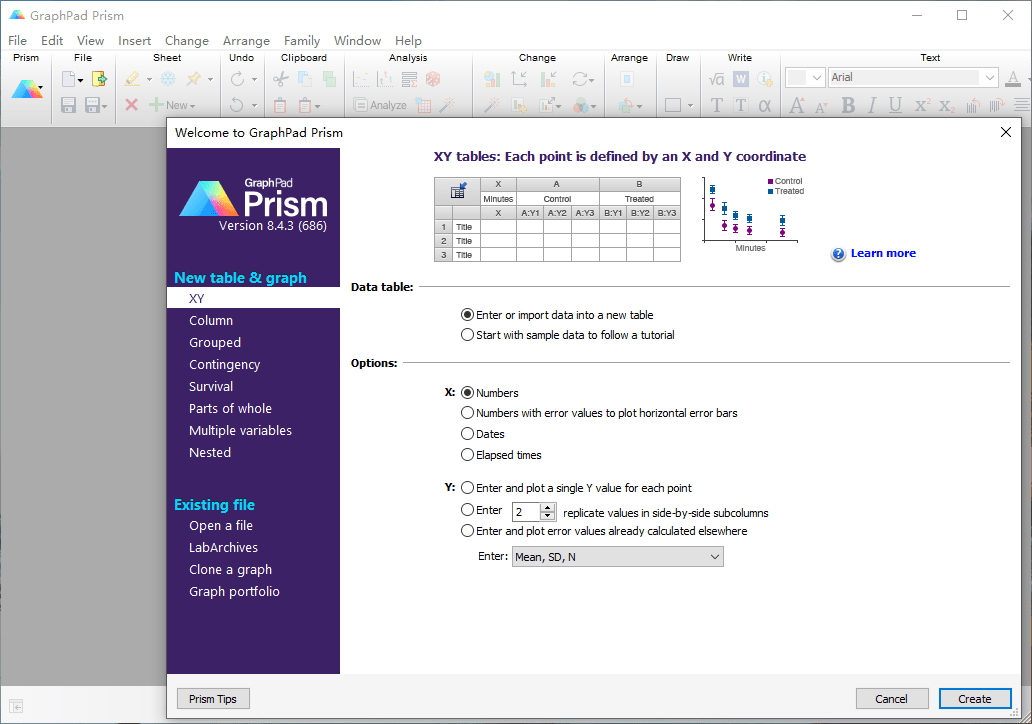The image size is (1032, 724).
Task: Open the File menu
Action: (x=18, y=41)
